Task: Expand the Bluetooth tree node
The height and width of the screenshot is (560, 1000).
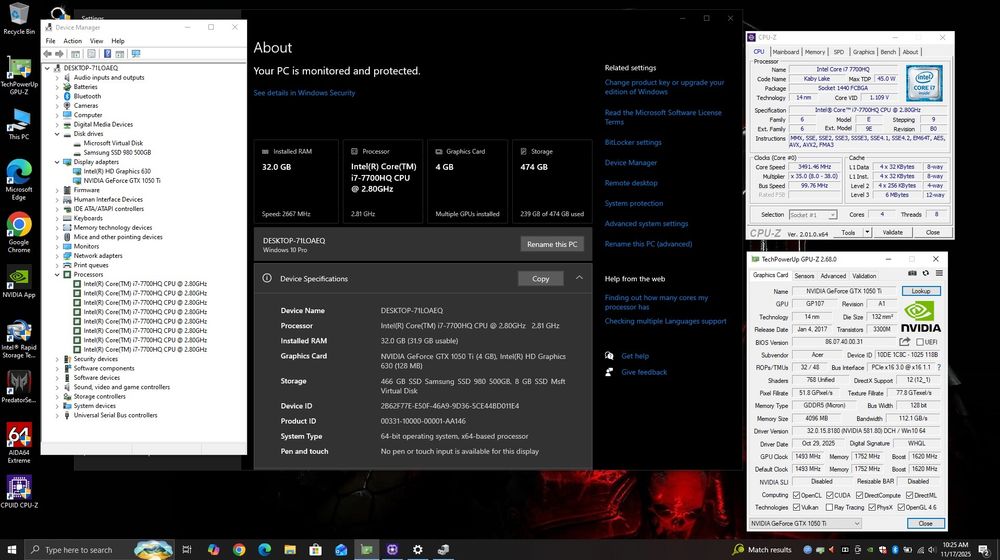Action: pos(57,96)
